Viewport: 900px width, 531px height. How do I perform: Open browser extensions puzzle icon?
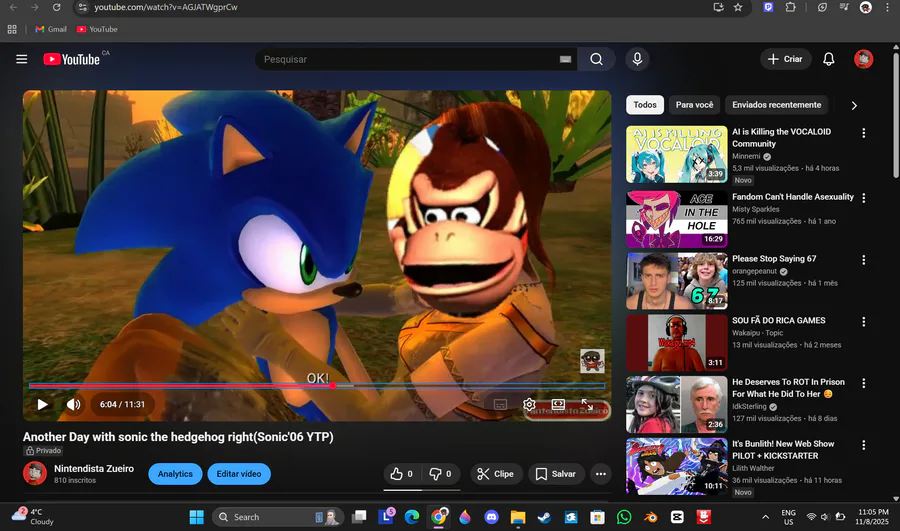[790, 7]
